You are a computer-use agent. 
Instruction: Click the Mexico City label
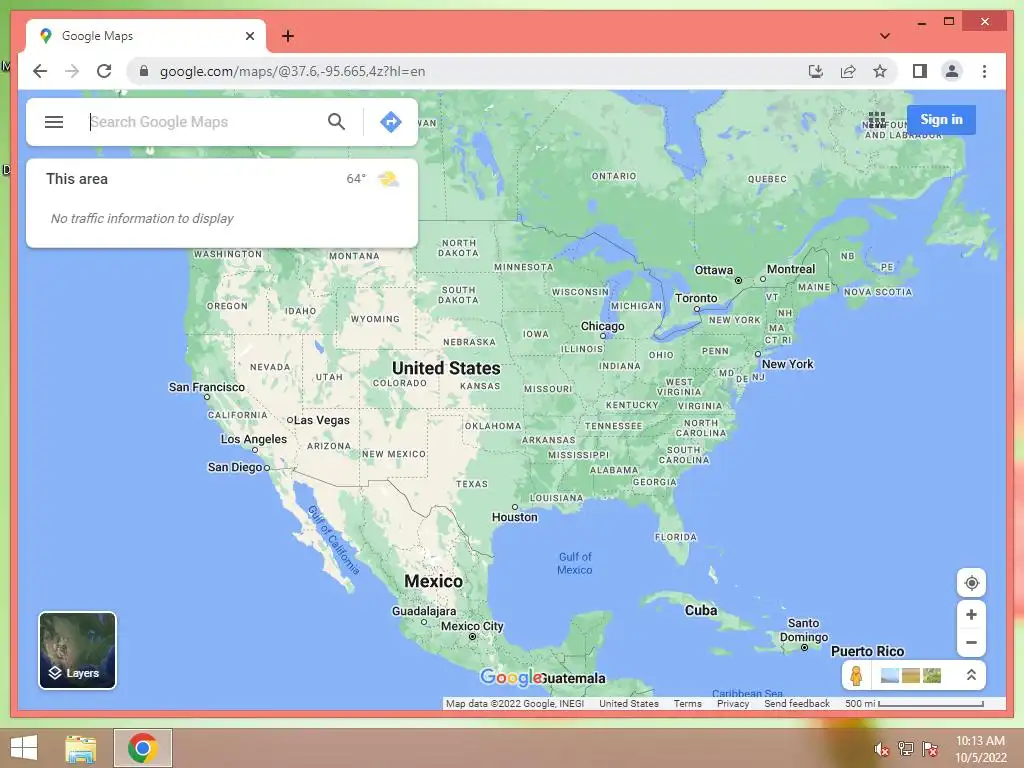coord(472,626)
